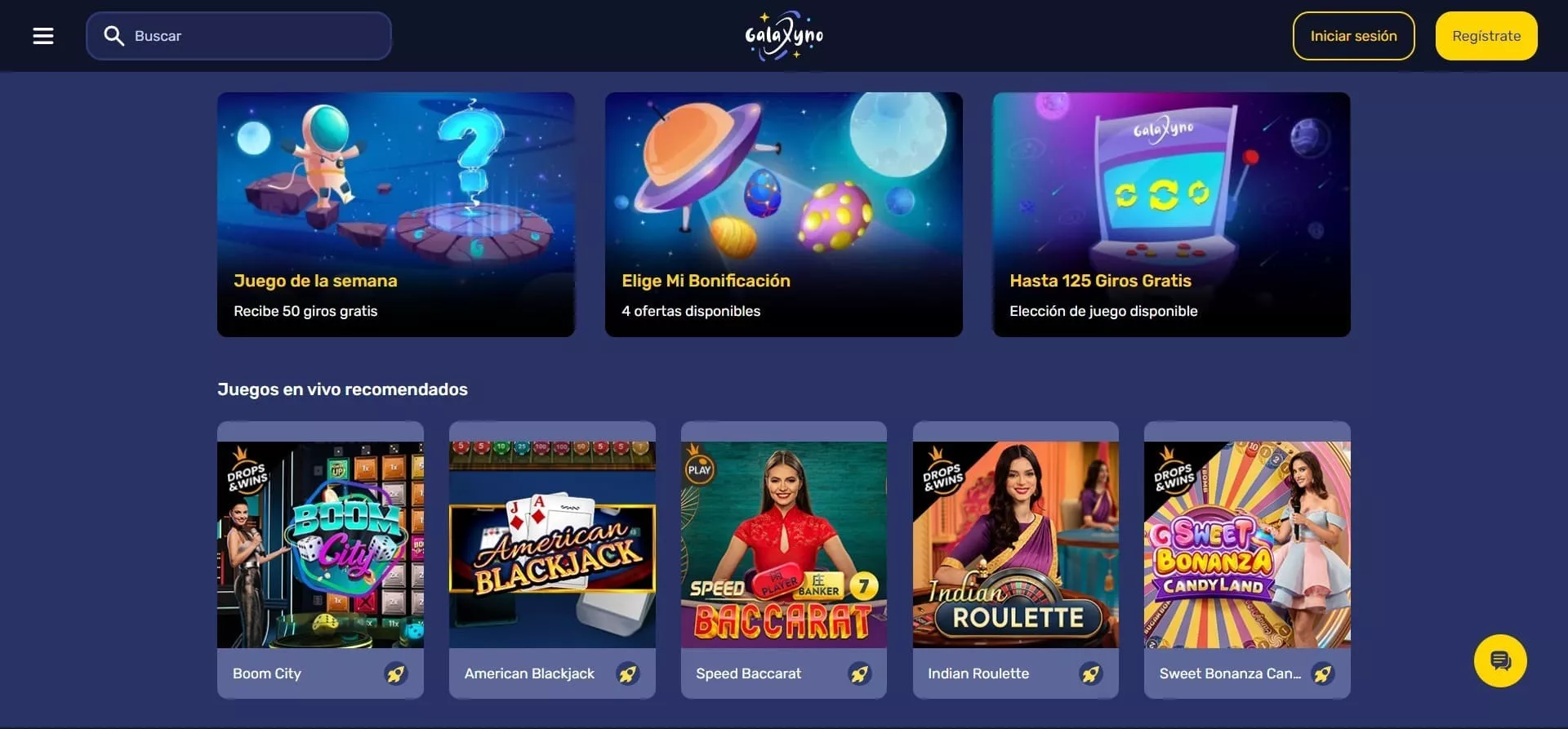The height and width of the screenshot is (729, 1568).
Task: Open the live chat bubble
Action: (x=1500, y=660)
